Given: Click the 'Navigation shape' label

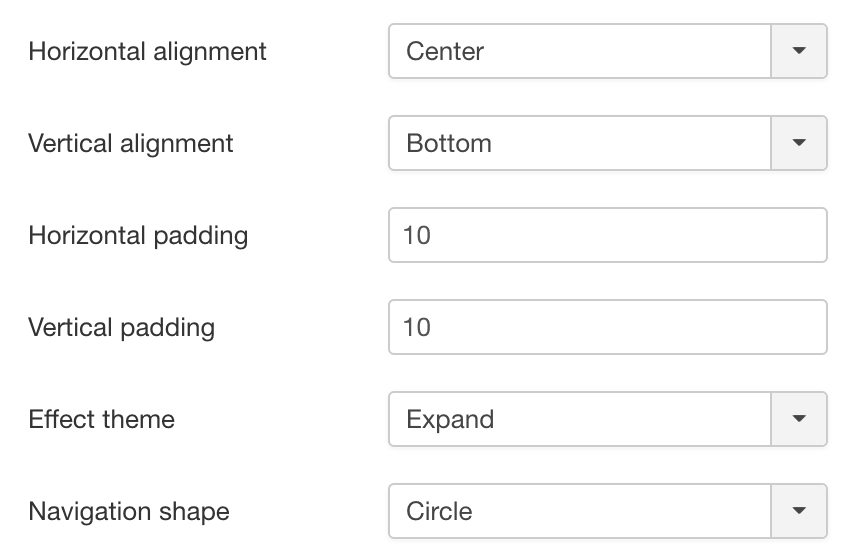Looking at the screenshot, I should coord(129,511).
